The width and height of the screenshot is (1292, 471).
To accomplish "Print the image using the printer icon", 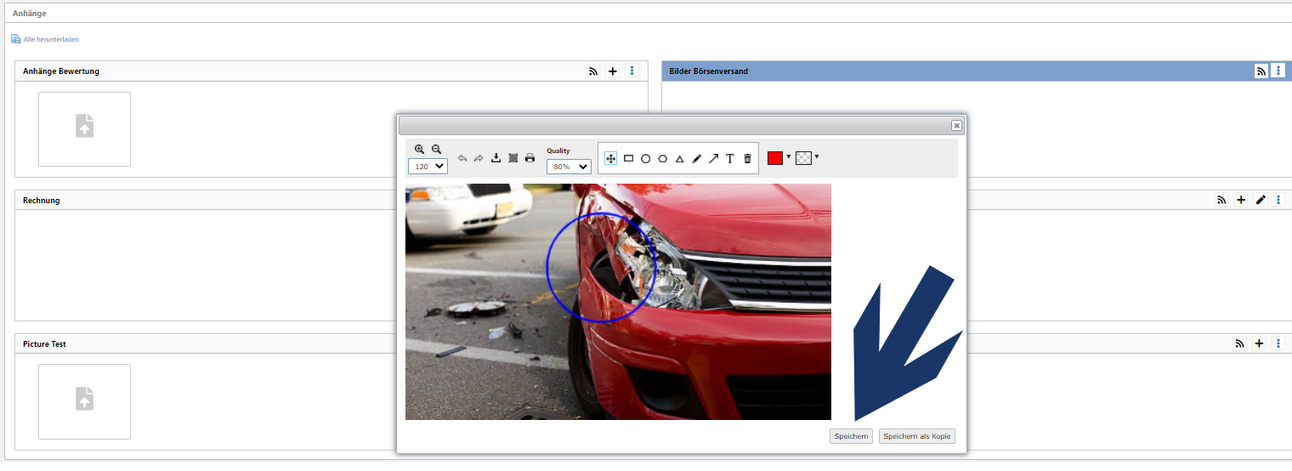I will click(530, 158).
